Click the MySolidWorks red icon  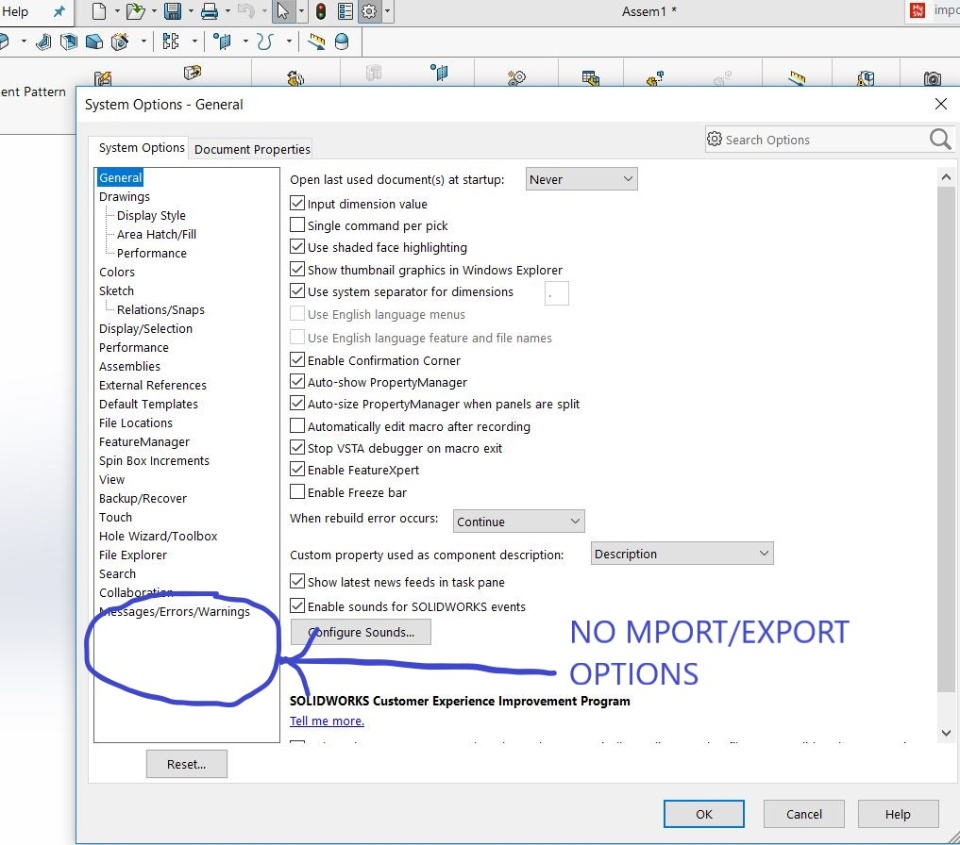point(917,10)
